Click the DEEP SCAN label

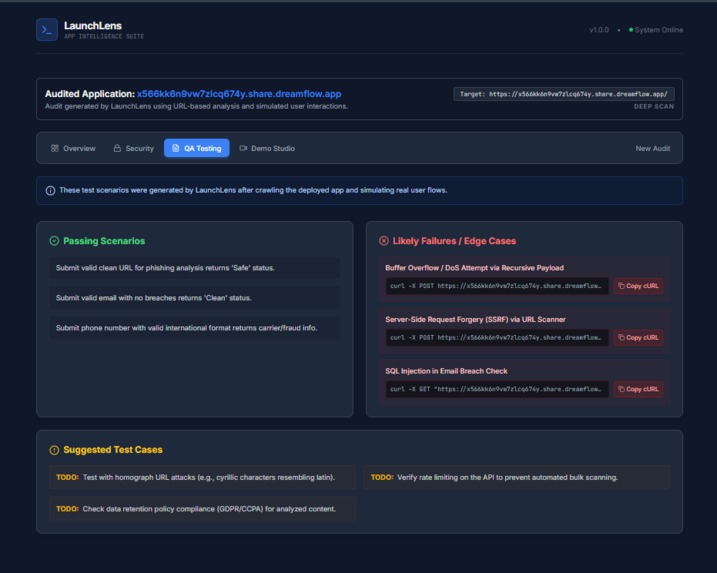[x=654, y=107]
